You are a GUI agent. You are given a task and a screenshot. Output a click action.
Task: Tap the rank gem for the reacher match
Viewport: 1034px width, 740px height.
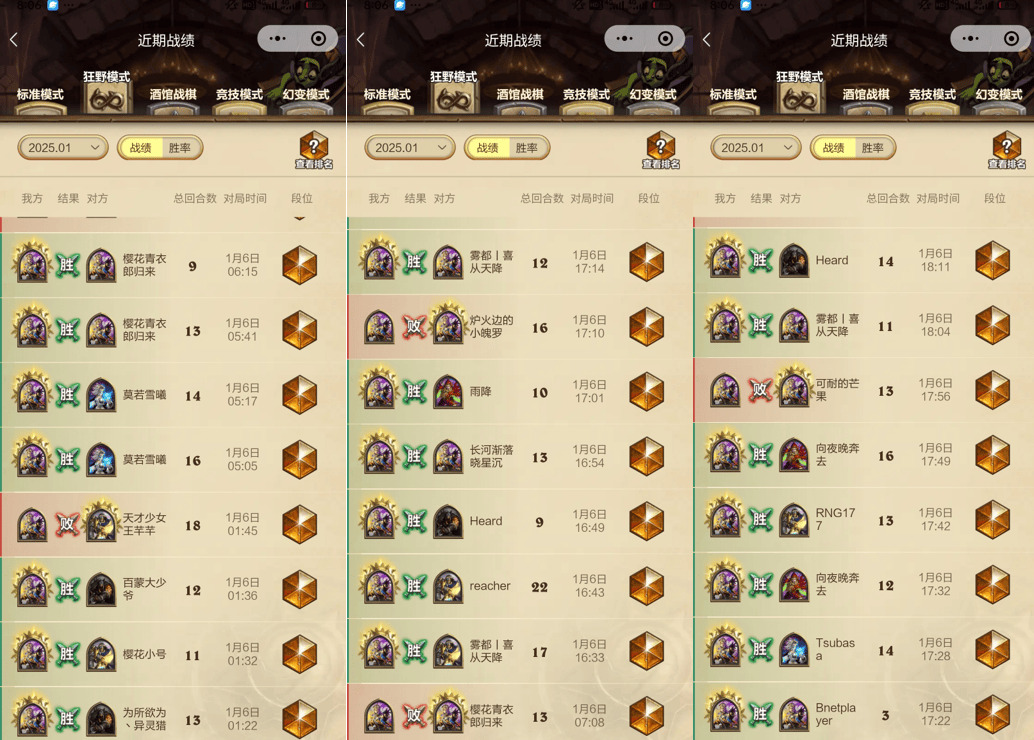point(646,586)
